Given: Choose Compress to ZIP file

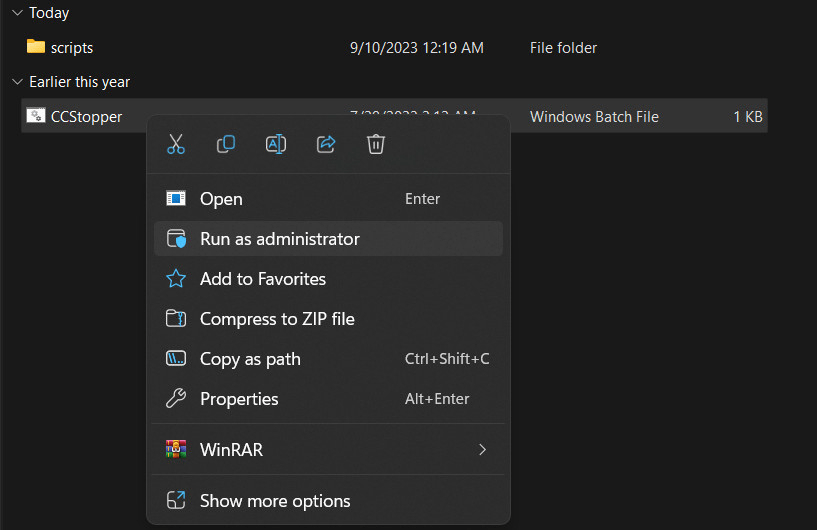Looking at the screenshot, I should (x=277, y=319).
